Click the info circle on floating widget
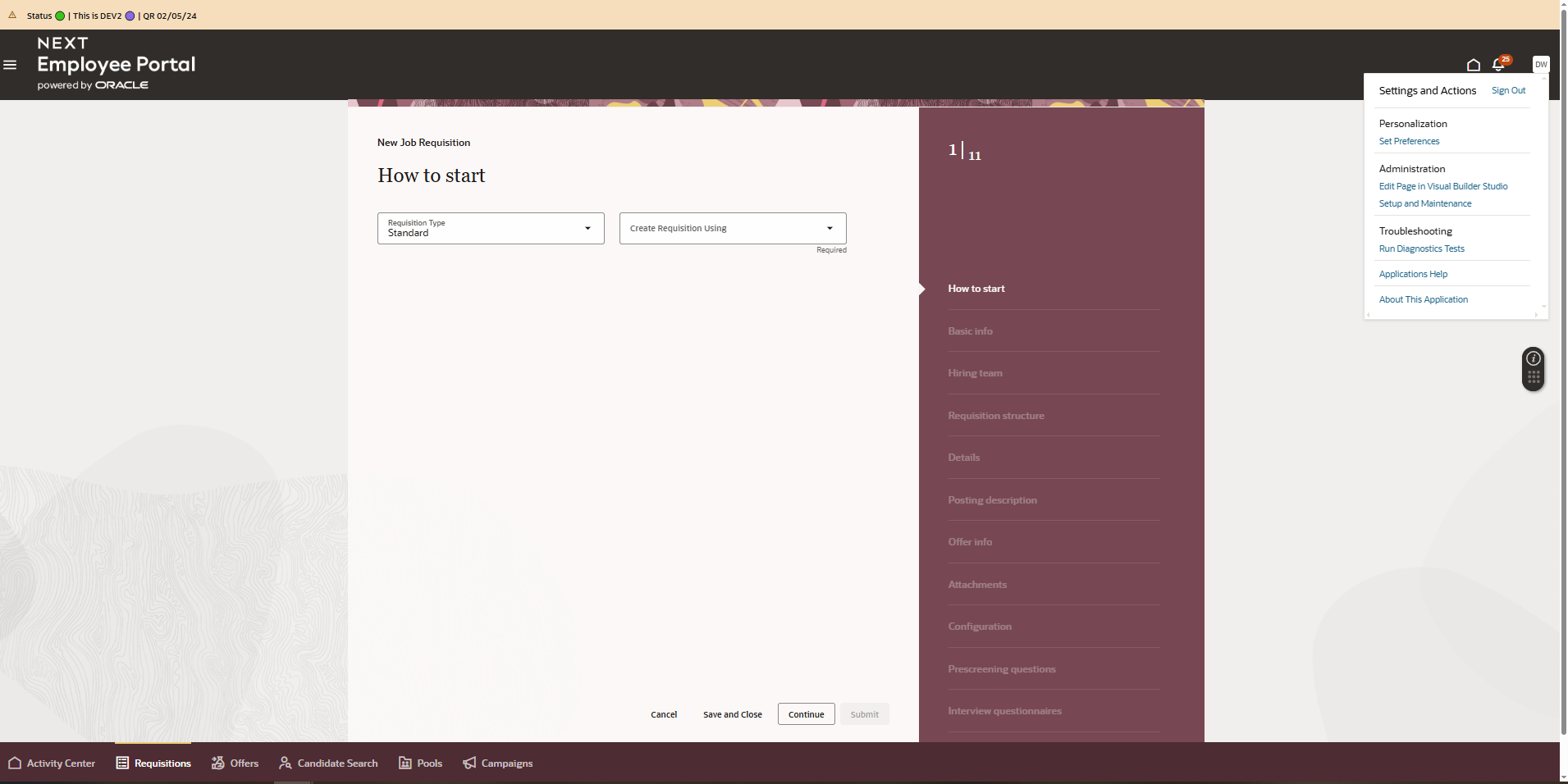 (1533, 358)
